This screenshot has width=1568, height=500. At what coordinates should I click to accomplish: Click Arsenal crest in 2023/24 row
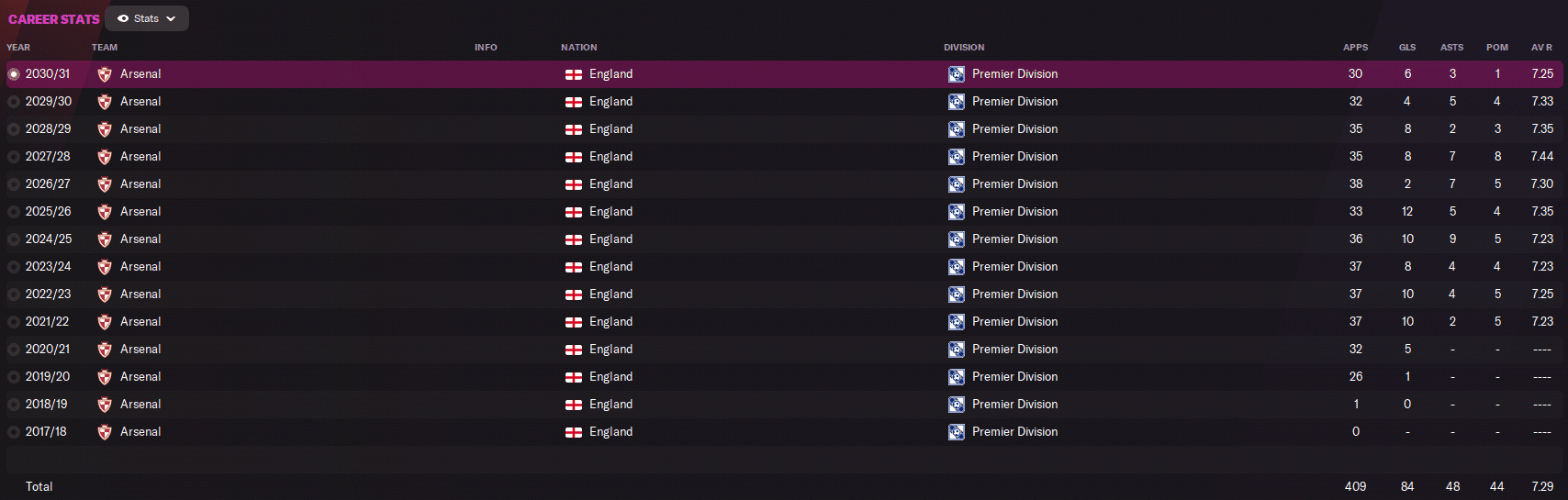point(105,267)
